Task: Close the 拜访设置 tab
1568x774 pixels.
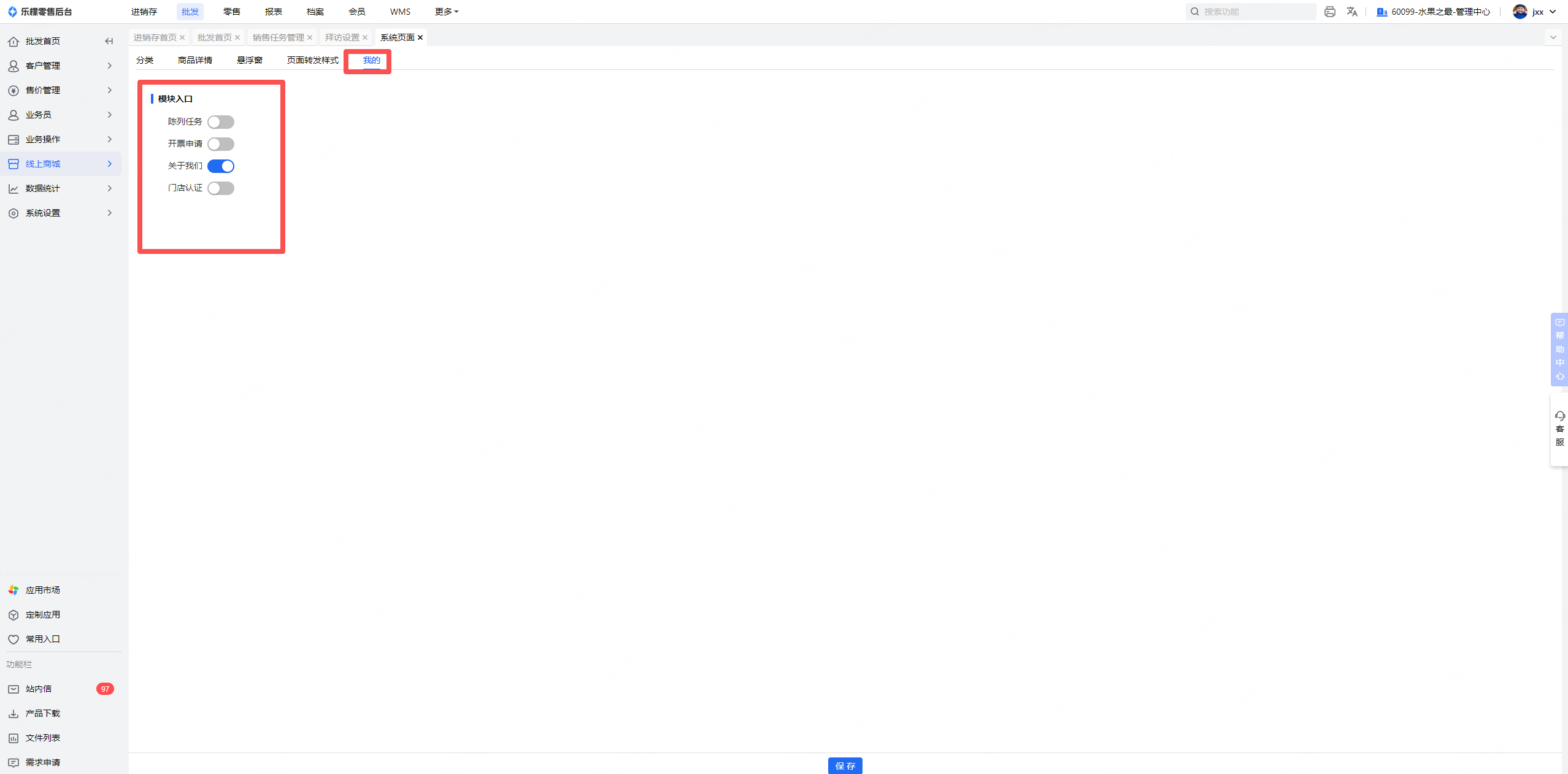Action: [x=365, y=37]
